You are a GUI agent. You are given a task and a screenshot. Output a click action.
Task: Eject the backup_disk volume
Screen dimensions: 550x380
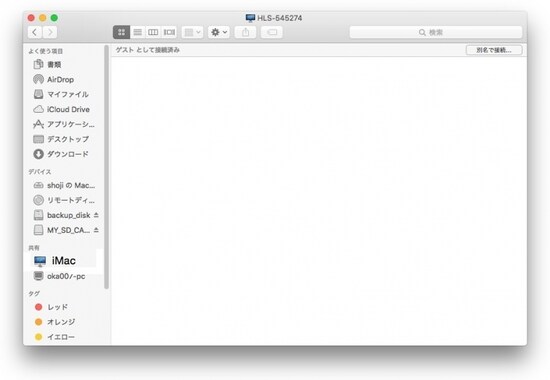coord(96,215)
